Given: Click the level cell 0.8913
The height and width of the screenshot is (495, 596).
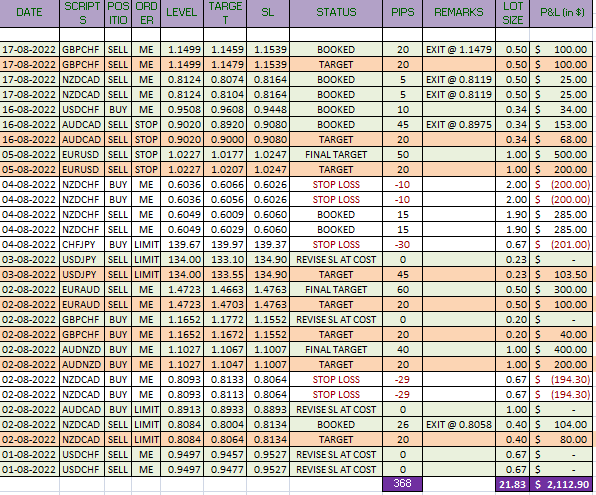Looking at the screenshot, I should pos(182,410).
